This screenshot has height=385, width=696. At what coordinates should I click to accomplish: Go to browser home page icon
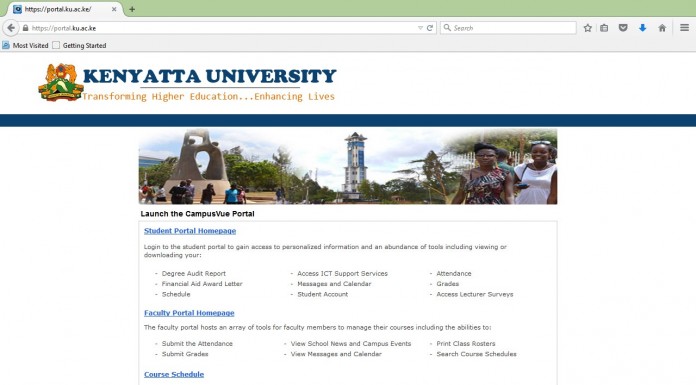662,28
